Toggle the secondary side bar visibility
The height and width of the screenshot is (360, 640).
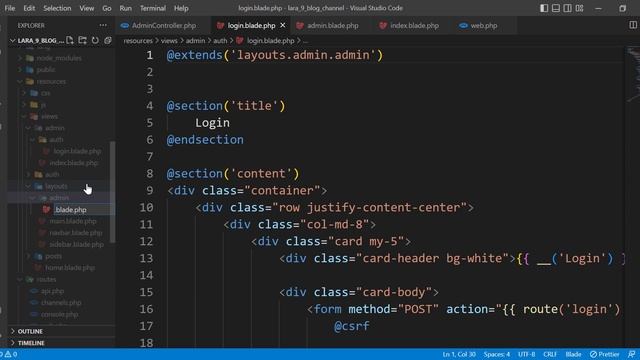(x=568, y=8)
